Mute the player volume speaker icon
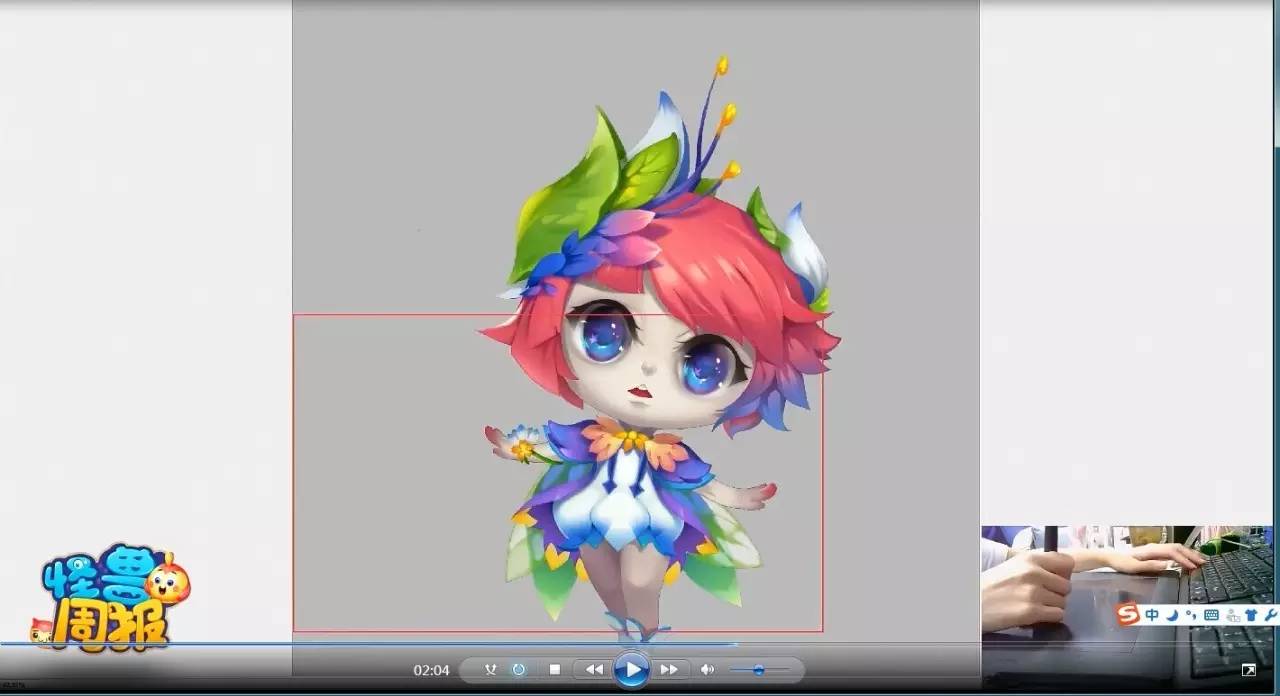The width and height of the screenshot is (1280, 696). [x=707, y=669]
